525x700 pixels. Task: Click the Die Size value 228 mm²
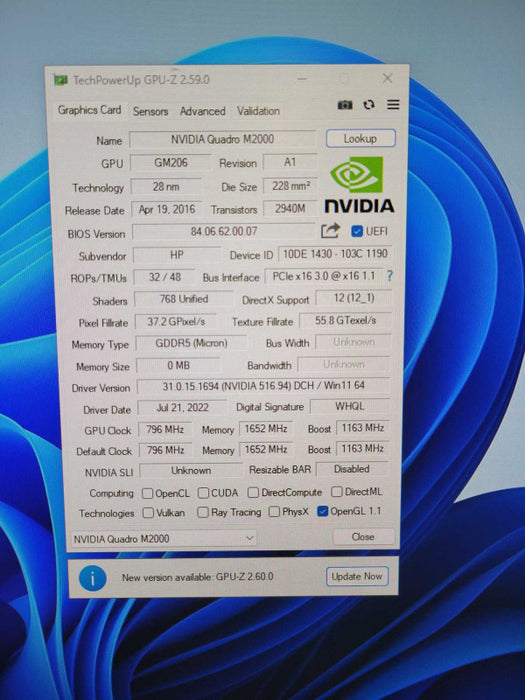290,186
